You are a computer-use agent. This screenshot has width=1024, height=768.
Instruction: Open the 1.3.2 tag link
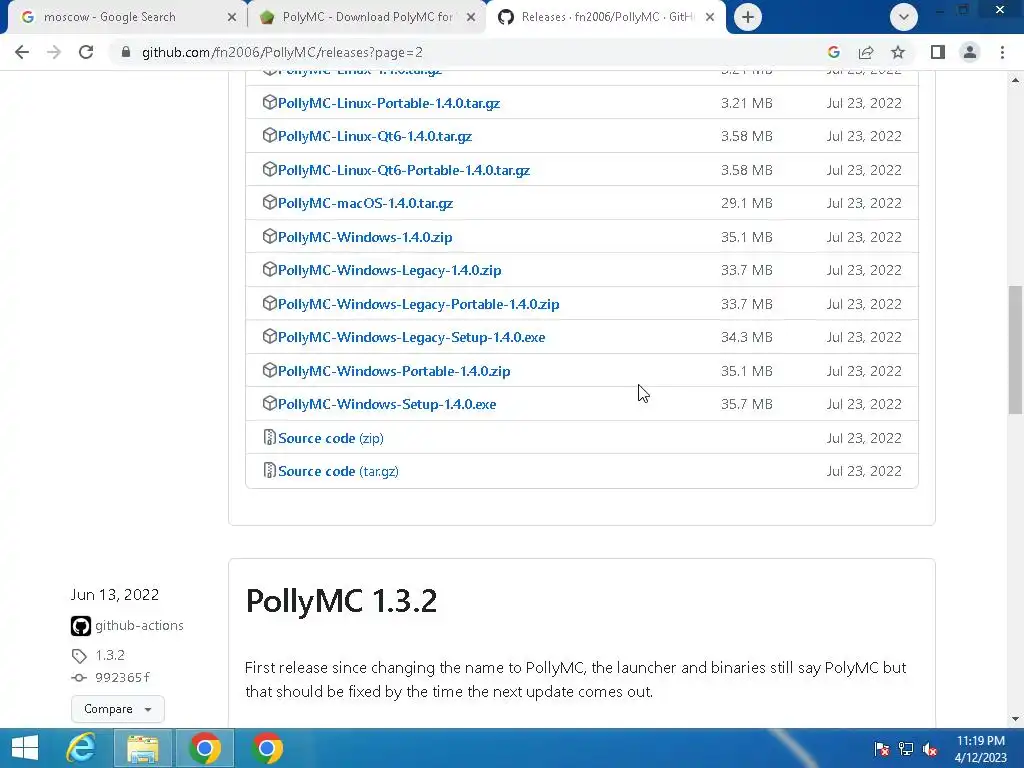tap(110, 655)
